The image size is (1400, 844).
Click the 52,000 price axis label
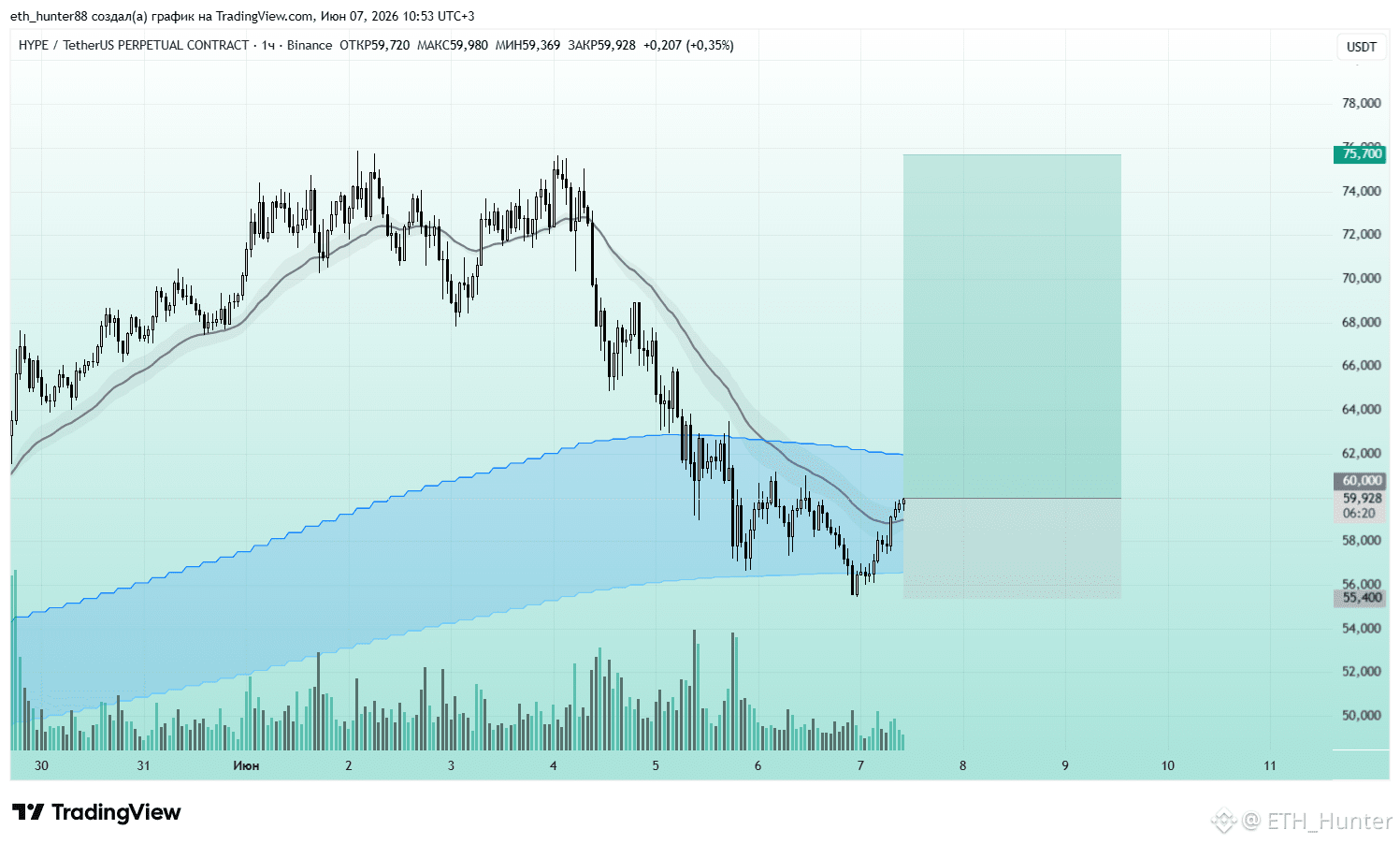click(x=1362, y=671)
